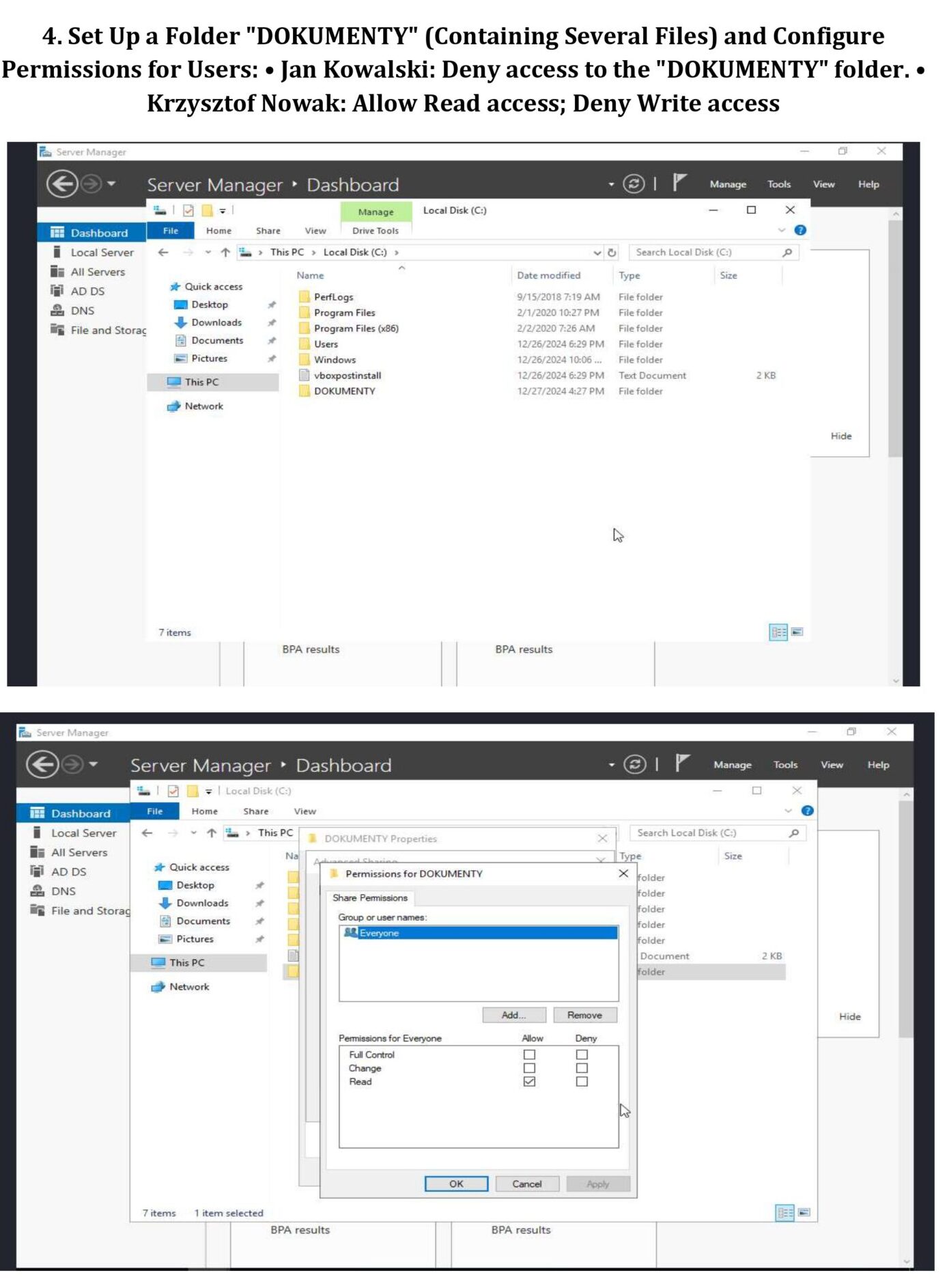Click the lower Server Manager refresh icon

tap(635, 764)
